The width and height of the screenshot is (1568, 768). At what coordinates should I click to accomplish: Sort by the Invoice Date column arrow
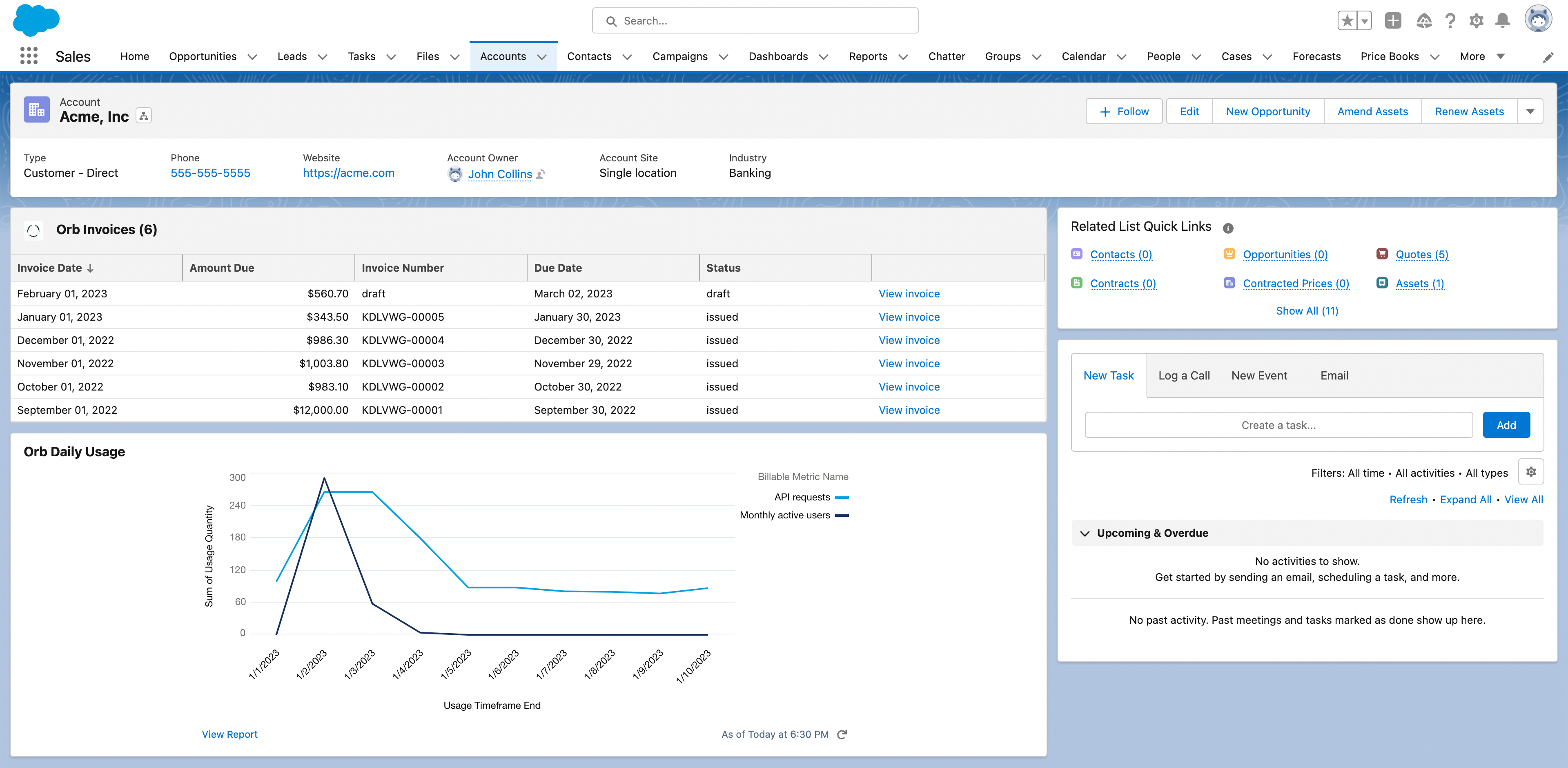[90, 268]
